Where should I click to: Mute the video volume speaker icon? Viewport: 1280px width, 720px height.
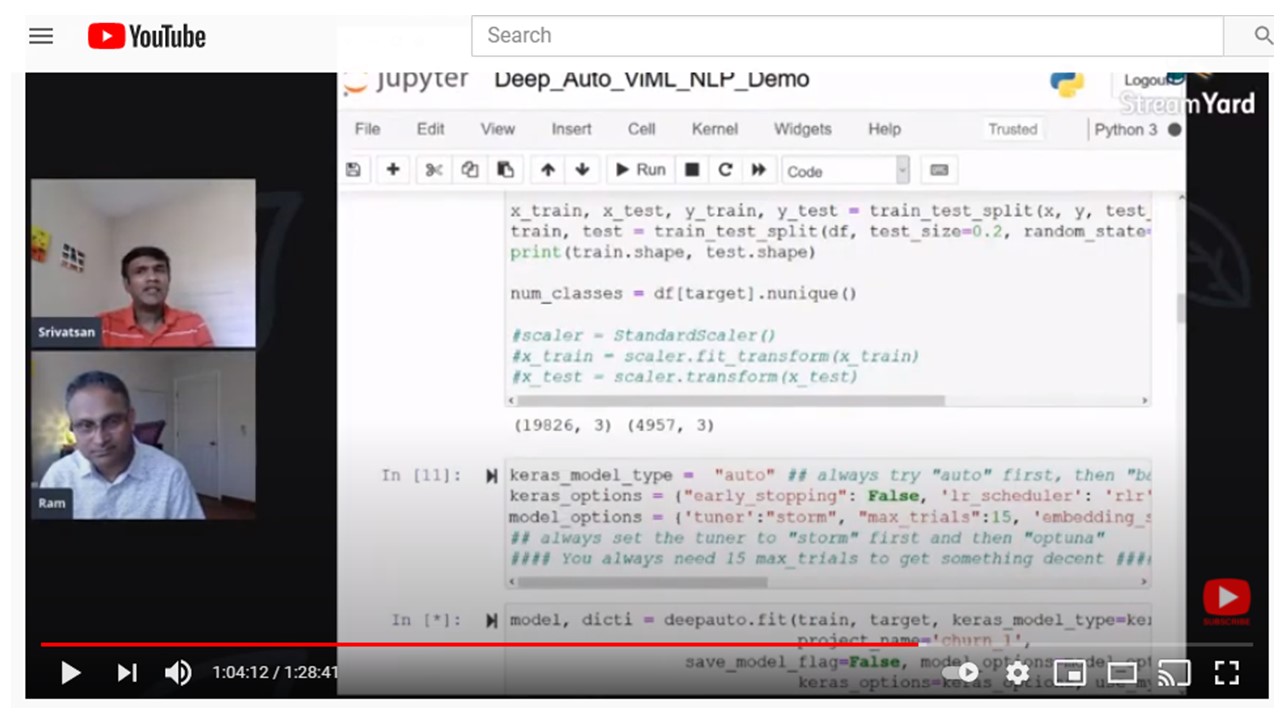(178, 673)
